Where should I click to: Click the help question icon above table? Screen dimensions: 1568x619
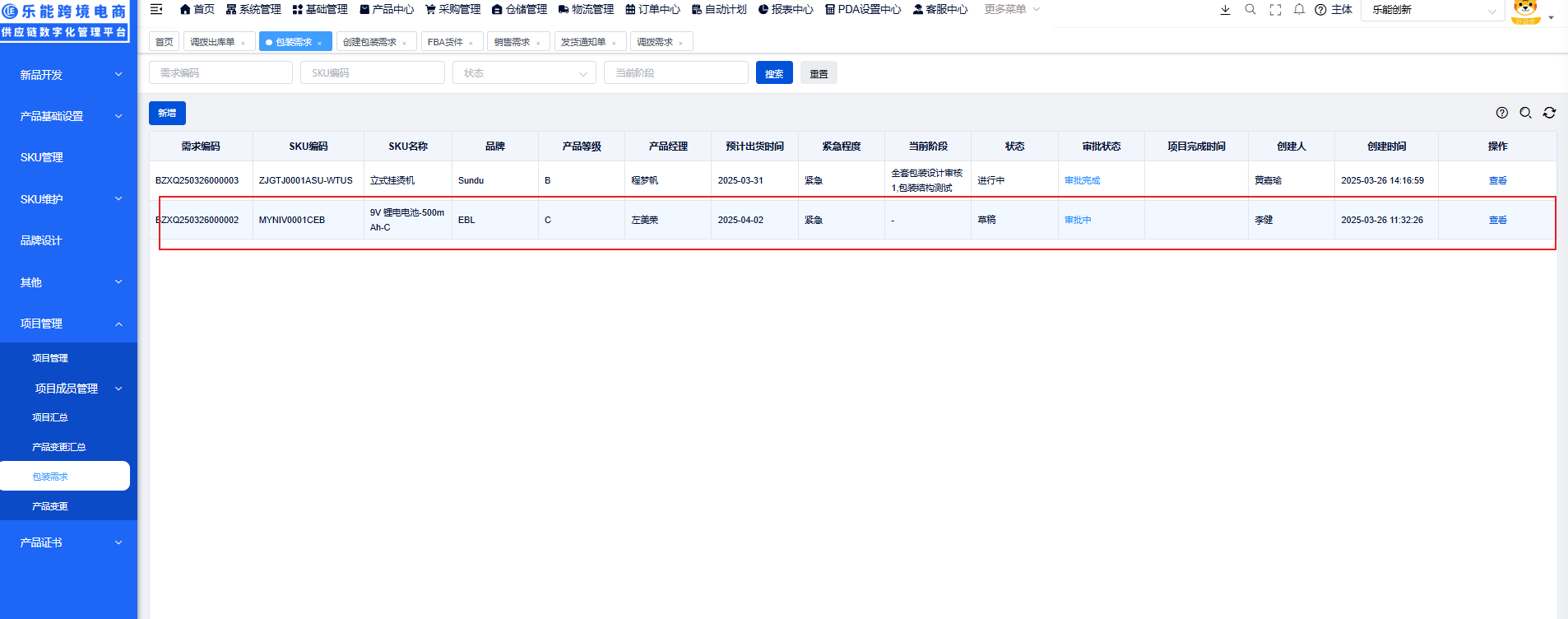[x=1501, y=113]
